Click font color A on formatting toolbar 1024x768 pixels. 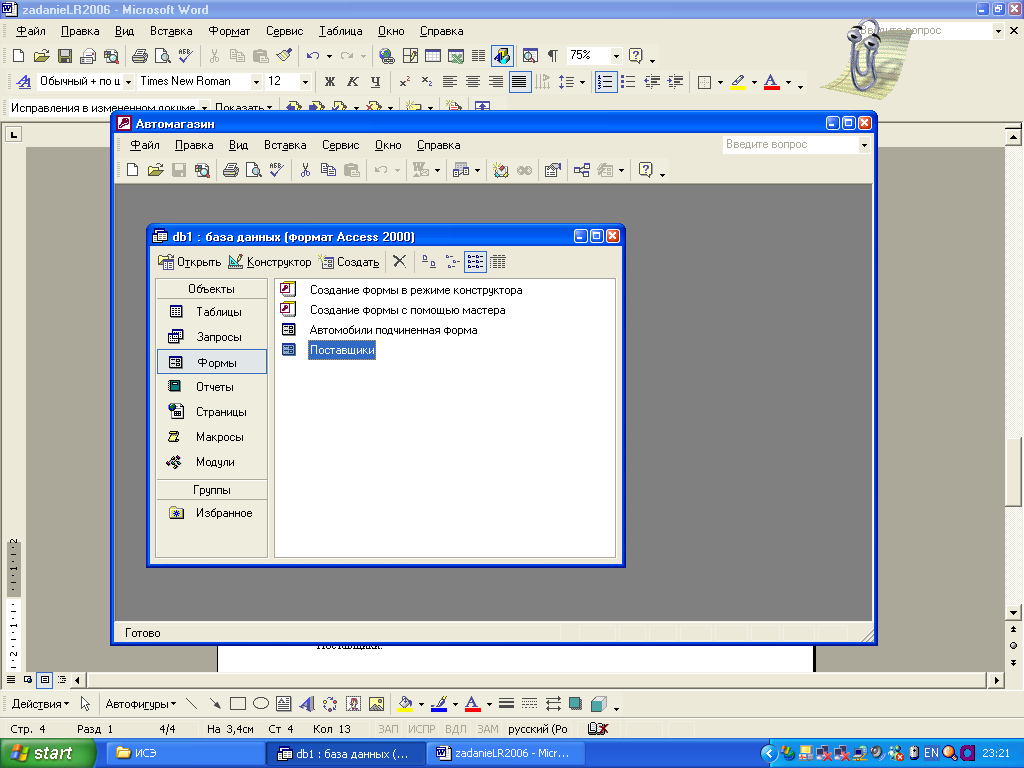[771, 82]
